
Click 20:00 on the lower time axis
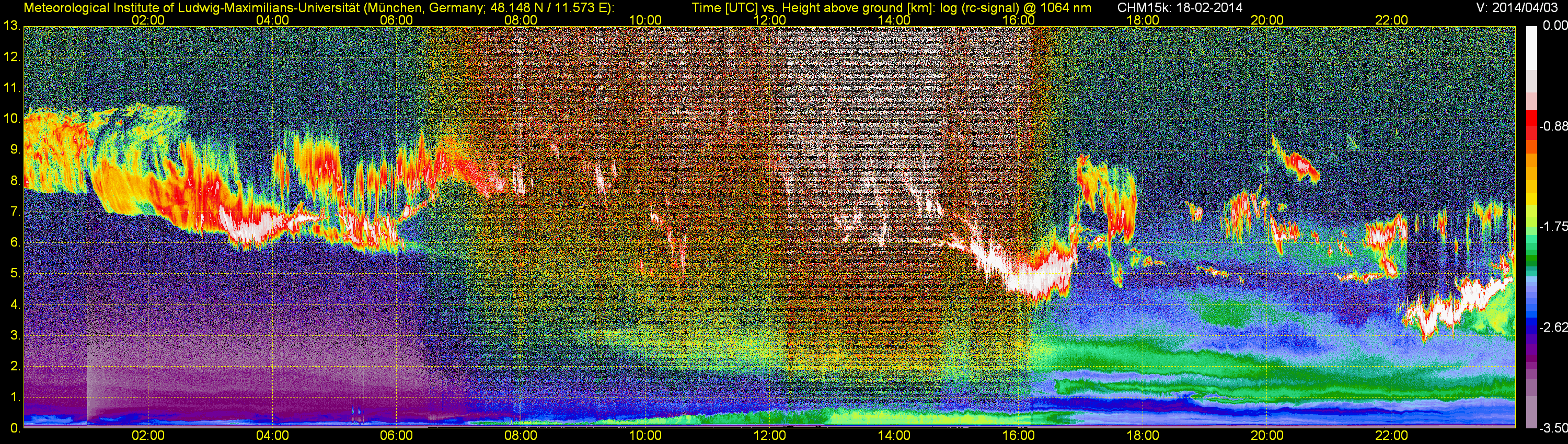1267,436
